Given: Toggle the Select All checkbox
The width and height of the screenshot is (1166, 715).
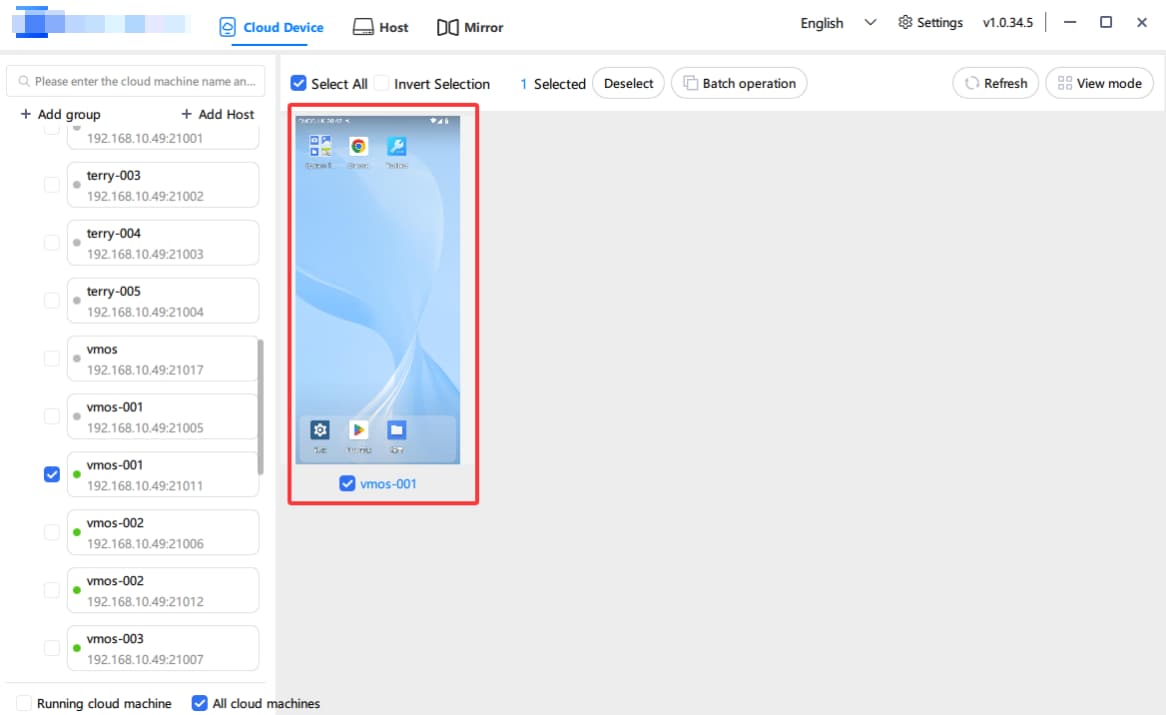Looking at the screenshot, I should 298,84.
